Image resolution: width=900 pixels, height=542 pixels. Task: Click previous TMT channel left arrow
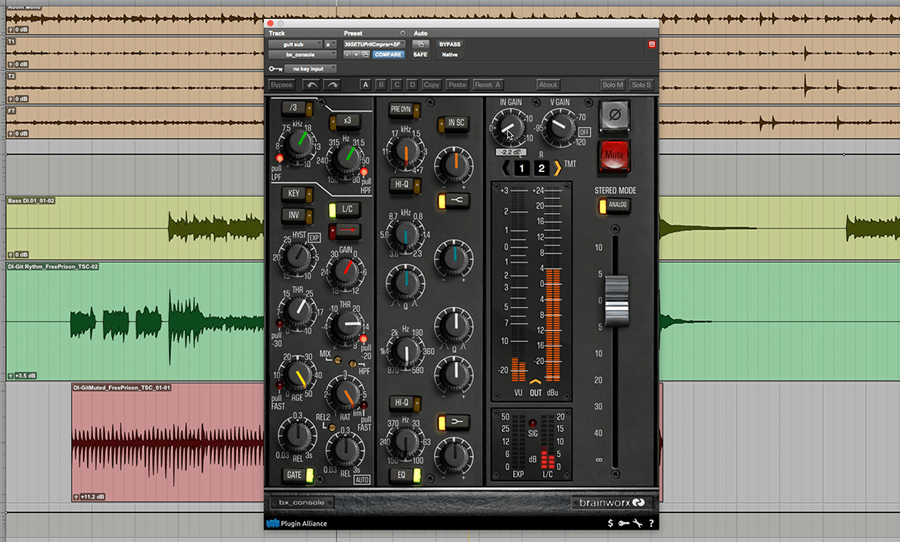pyautogui.click(x=505, y=168)
